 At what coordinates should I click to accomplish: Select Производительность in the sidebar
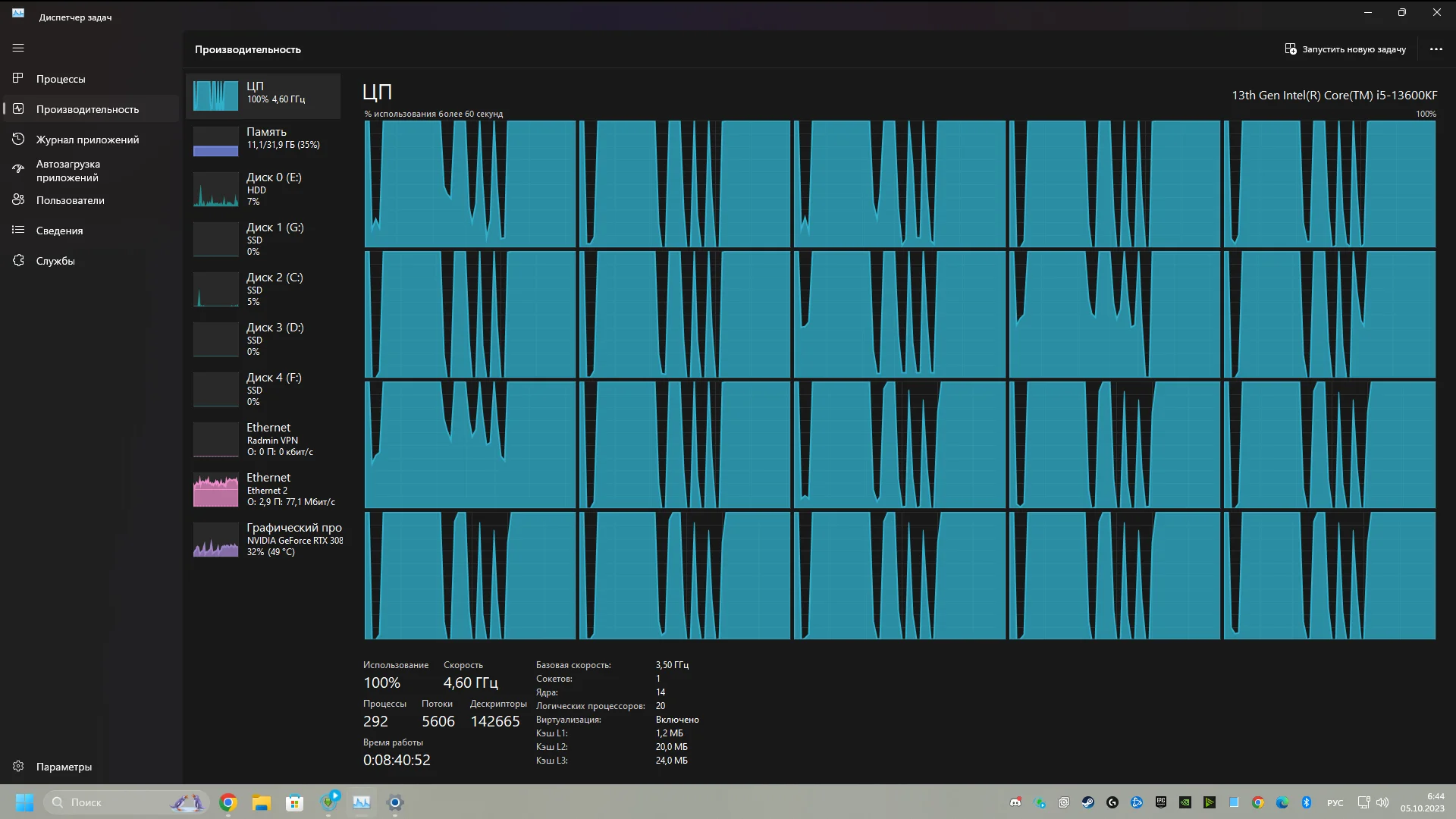87,109
